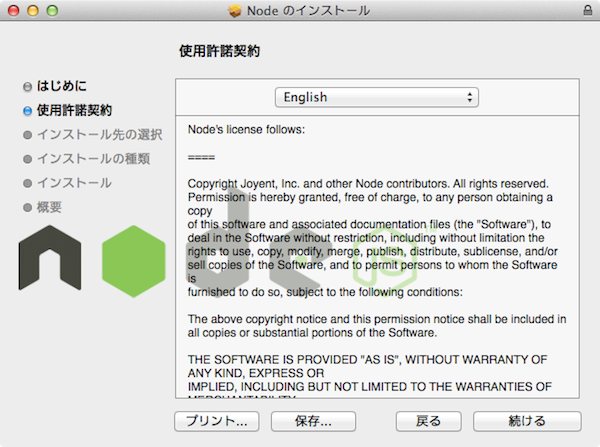Click the 'Copyright Joyent, Inc.' line

pos(368,184)
